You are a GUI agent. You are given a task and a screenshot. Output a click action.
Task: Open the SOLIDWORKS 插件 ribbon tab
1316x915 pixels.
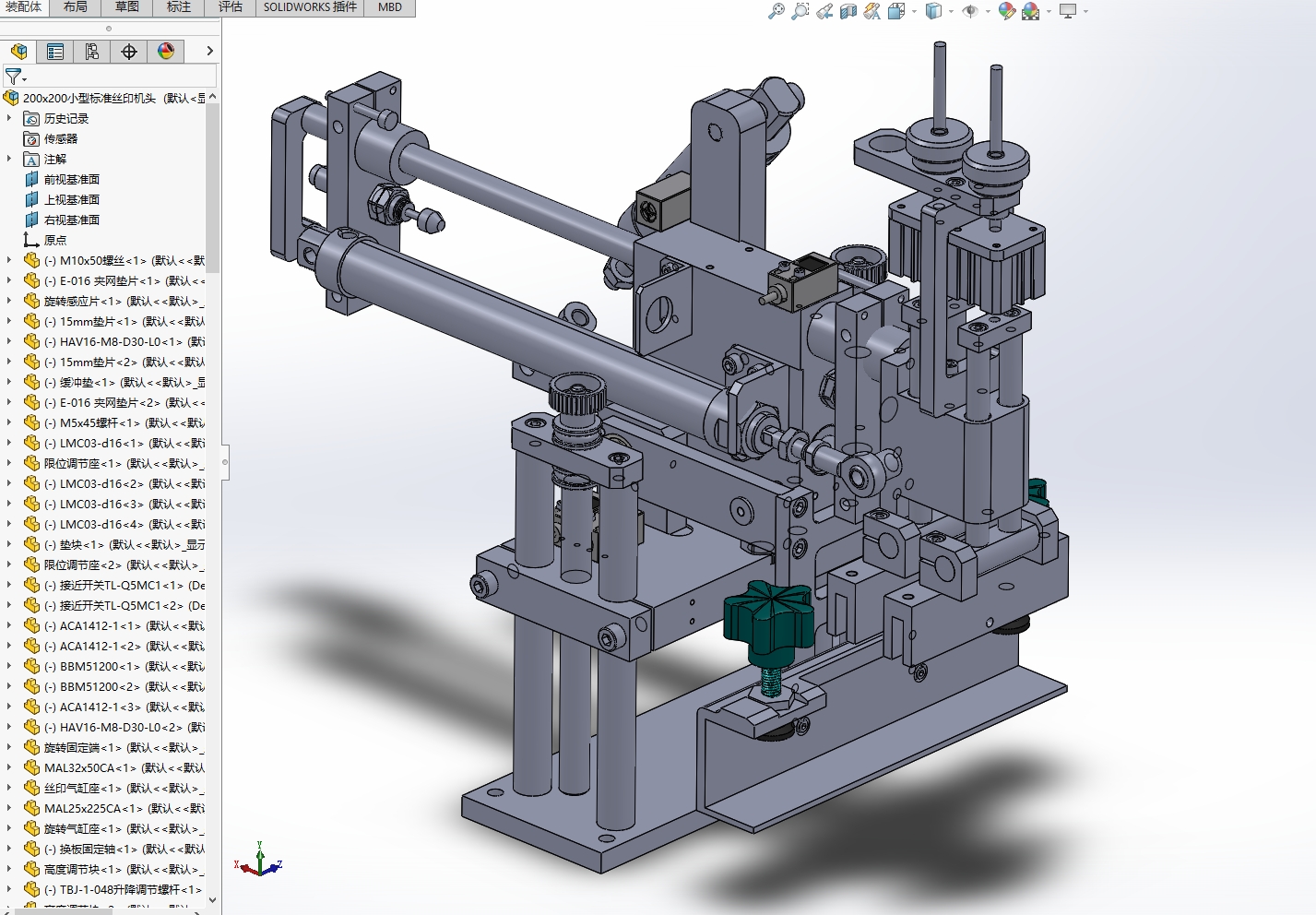pos(310,7)
